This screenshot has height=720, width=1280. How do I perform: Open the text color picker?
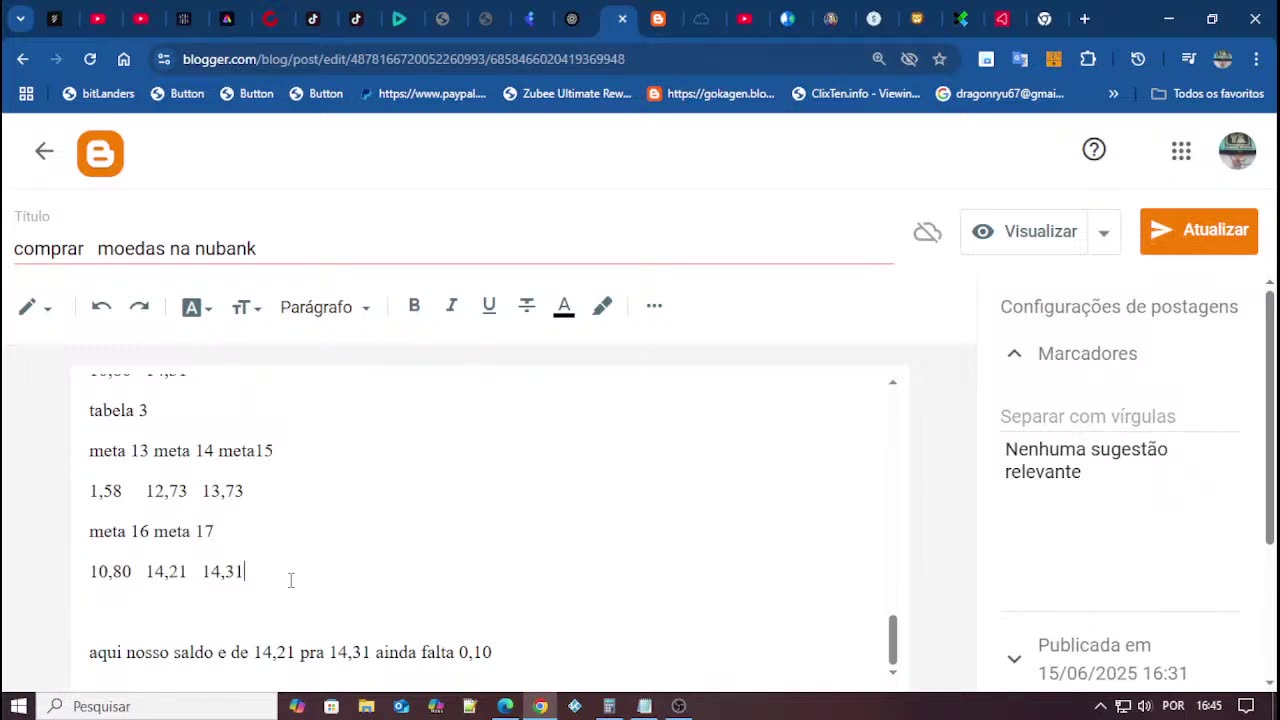coord(564,307)
